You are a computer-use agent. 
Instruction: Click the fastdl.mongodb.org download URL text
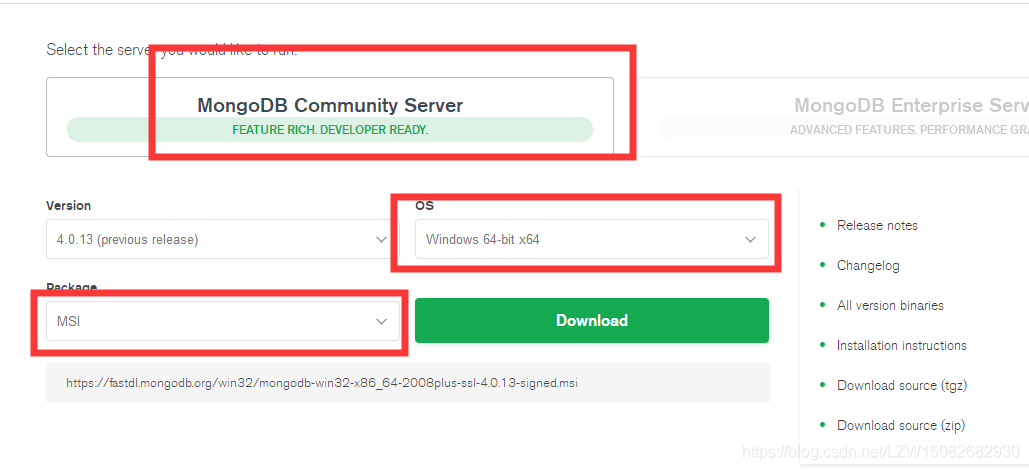tap(322, 383)
